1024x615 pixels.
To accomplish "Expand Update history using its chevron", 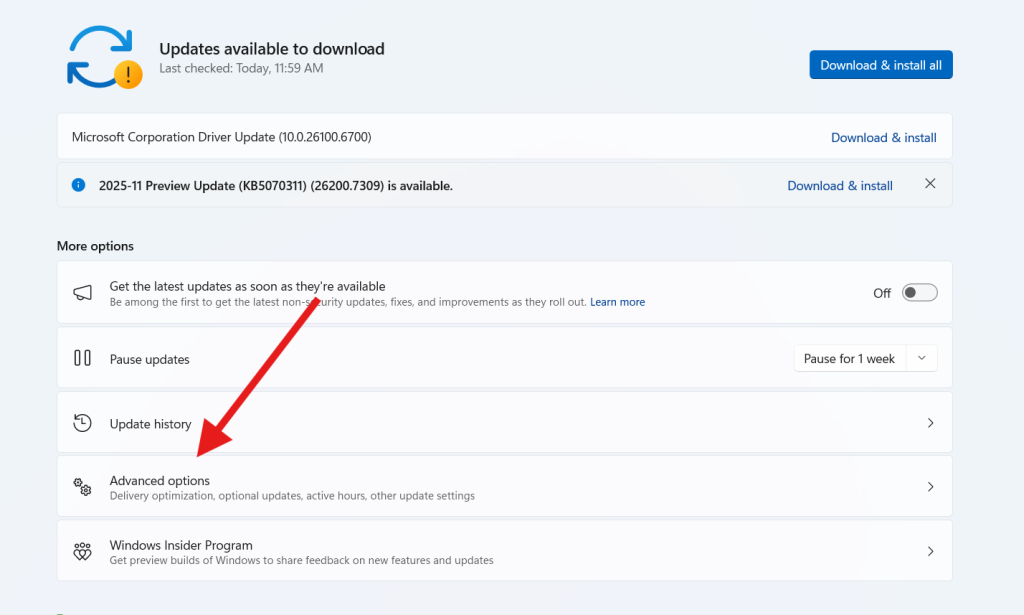I will coord(930,423).
